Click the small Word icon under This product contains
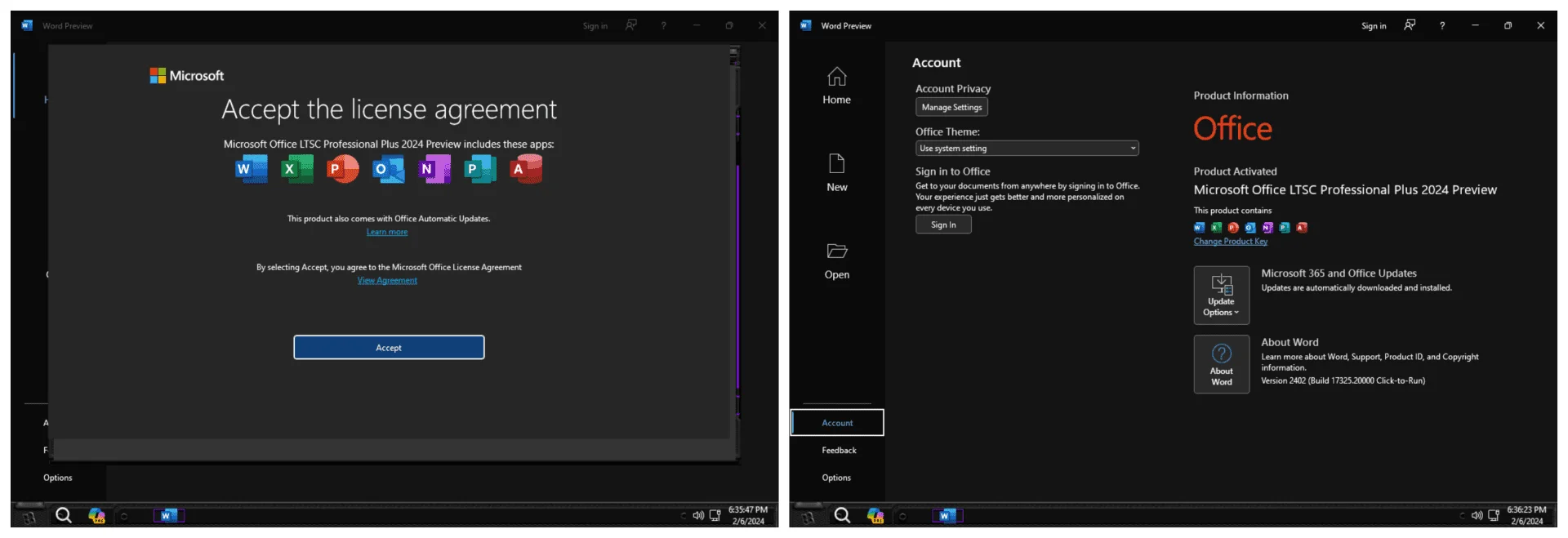Image resolution: width=1568 pixels, height=538 pixels. tap(1199, 228)
